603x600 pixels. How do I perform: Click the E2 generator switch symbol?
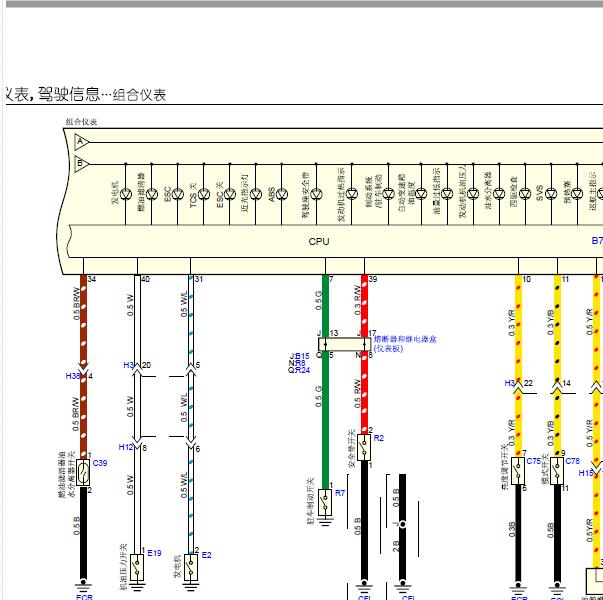tap(191, 567)
